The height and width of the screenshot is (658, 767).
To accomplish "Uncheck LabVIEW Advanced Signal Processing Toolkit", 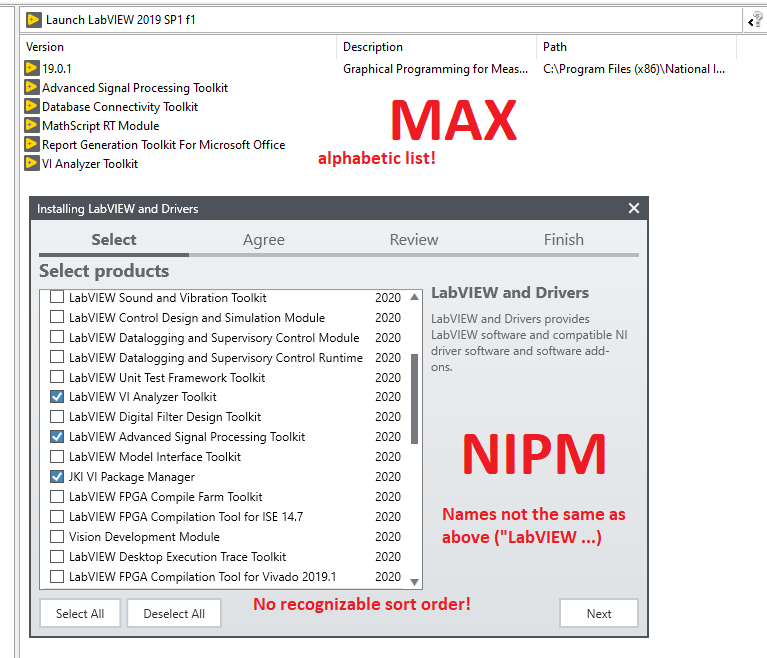I will click(x=57, y=436).
